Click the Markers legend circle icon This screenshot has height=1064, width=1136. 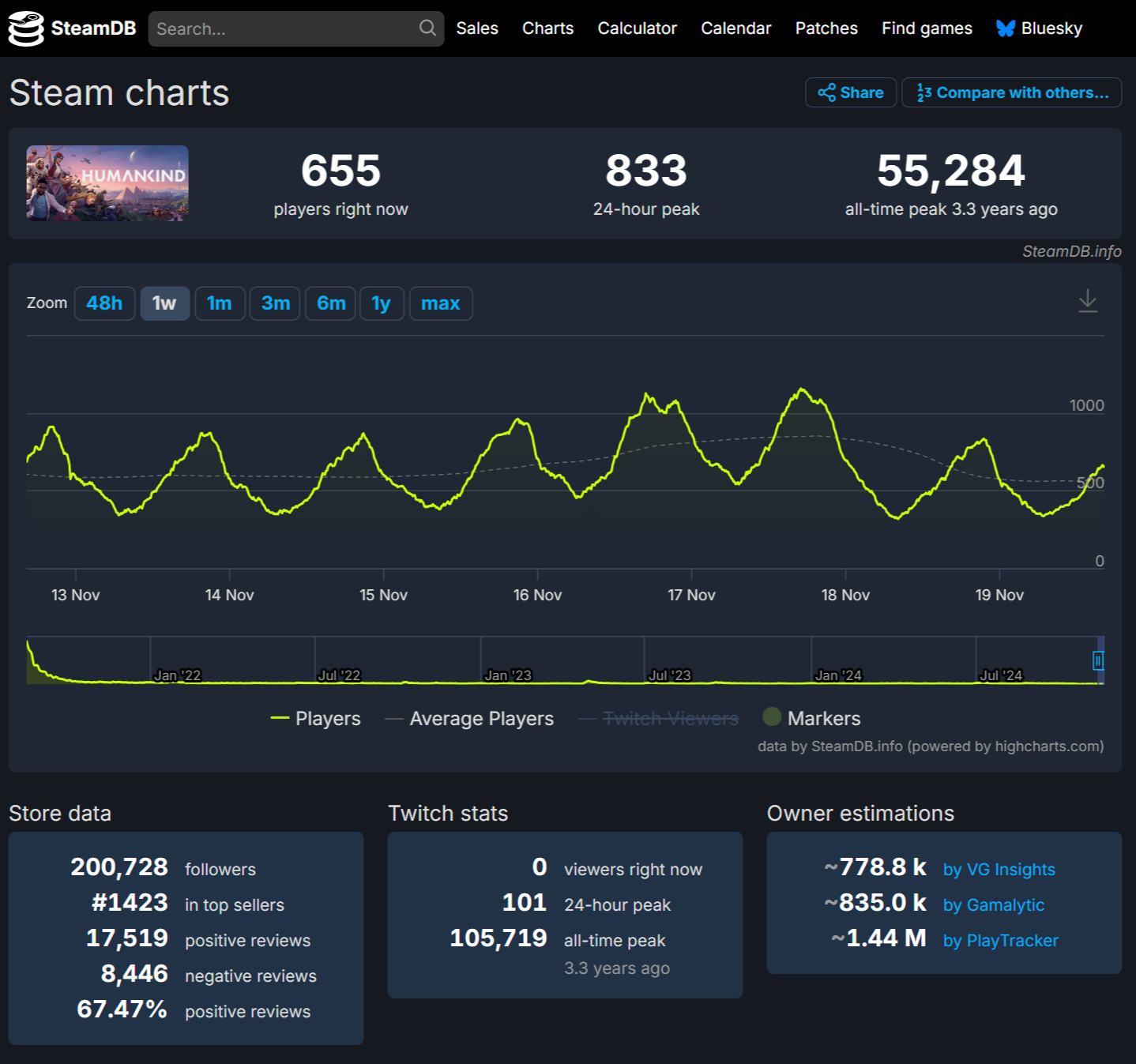point(772,717)
